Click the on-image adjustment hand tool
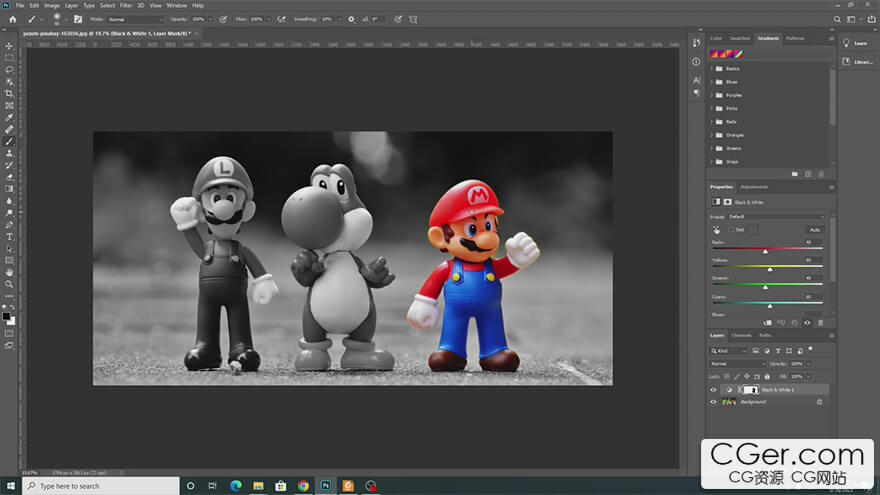This screenshot has width=880, height=495. [x=716, y=230]
